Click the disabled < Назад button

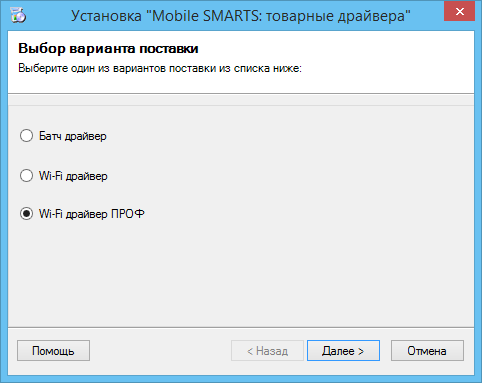(267, 351)
